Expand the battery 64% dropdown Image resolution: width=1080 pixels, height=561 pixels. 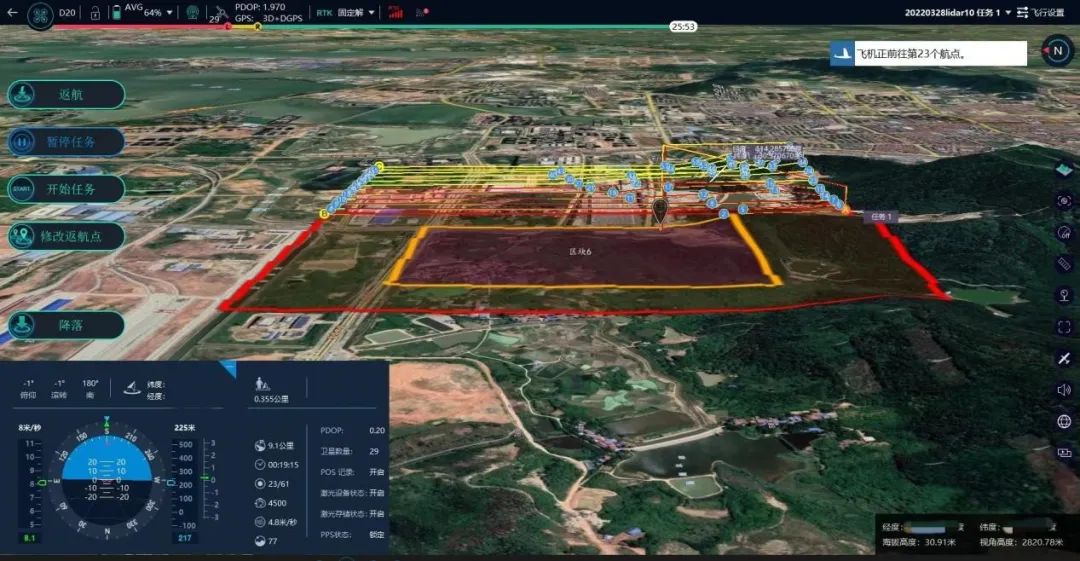(168, 13)
